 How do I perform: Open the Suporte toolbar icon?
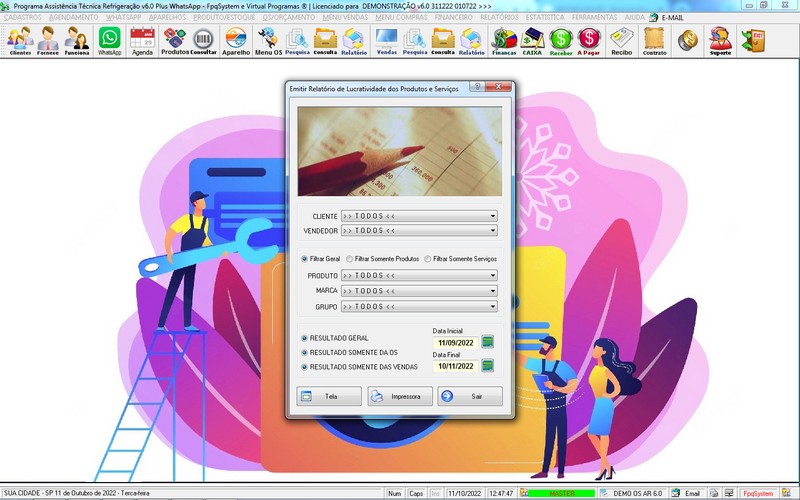click(x=720, y=40)
